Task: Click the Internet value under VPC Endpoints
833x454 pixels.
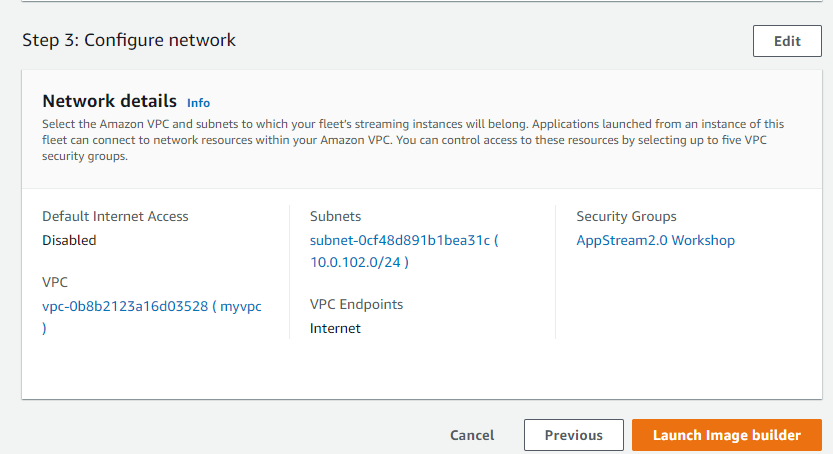Action: (335, 328)
